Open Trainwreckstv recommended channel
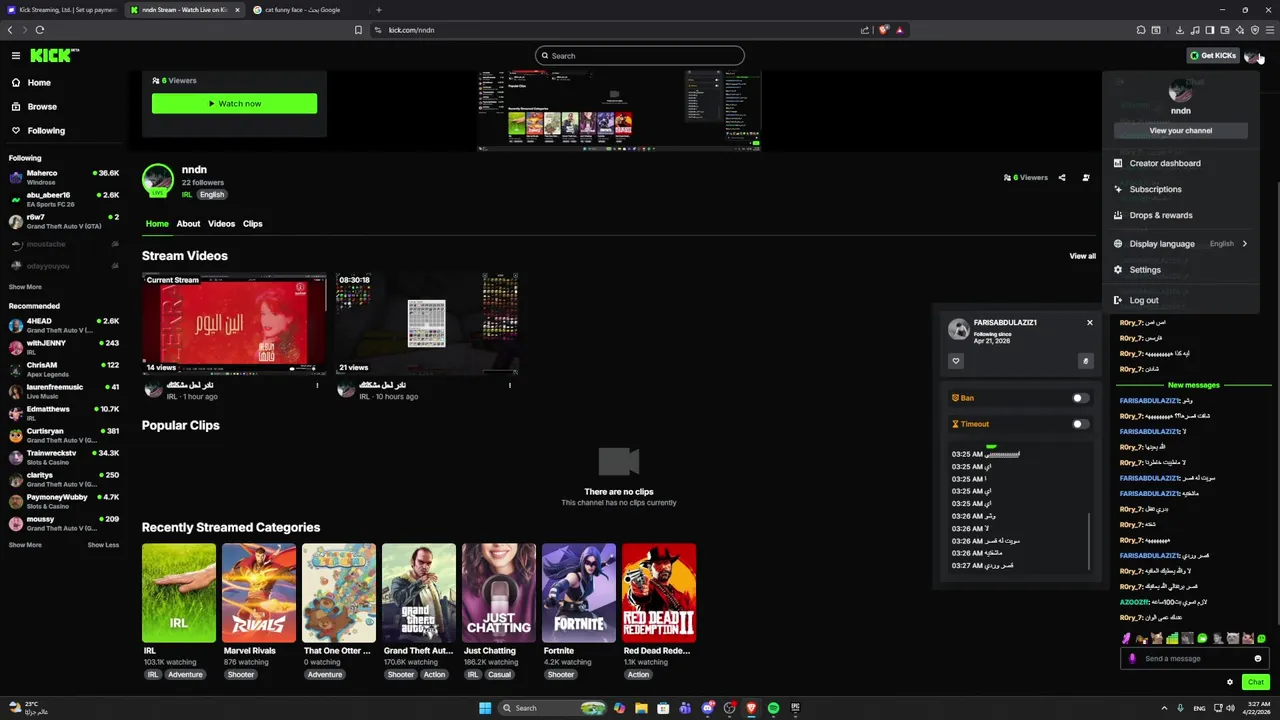The width and height of the screenshot is (1280, 720). tap(64, 457)
